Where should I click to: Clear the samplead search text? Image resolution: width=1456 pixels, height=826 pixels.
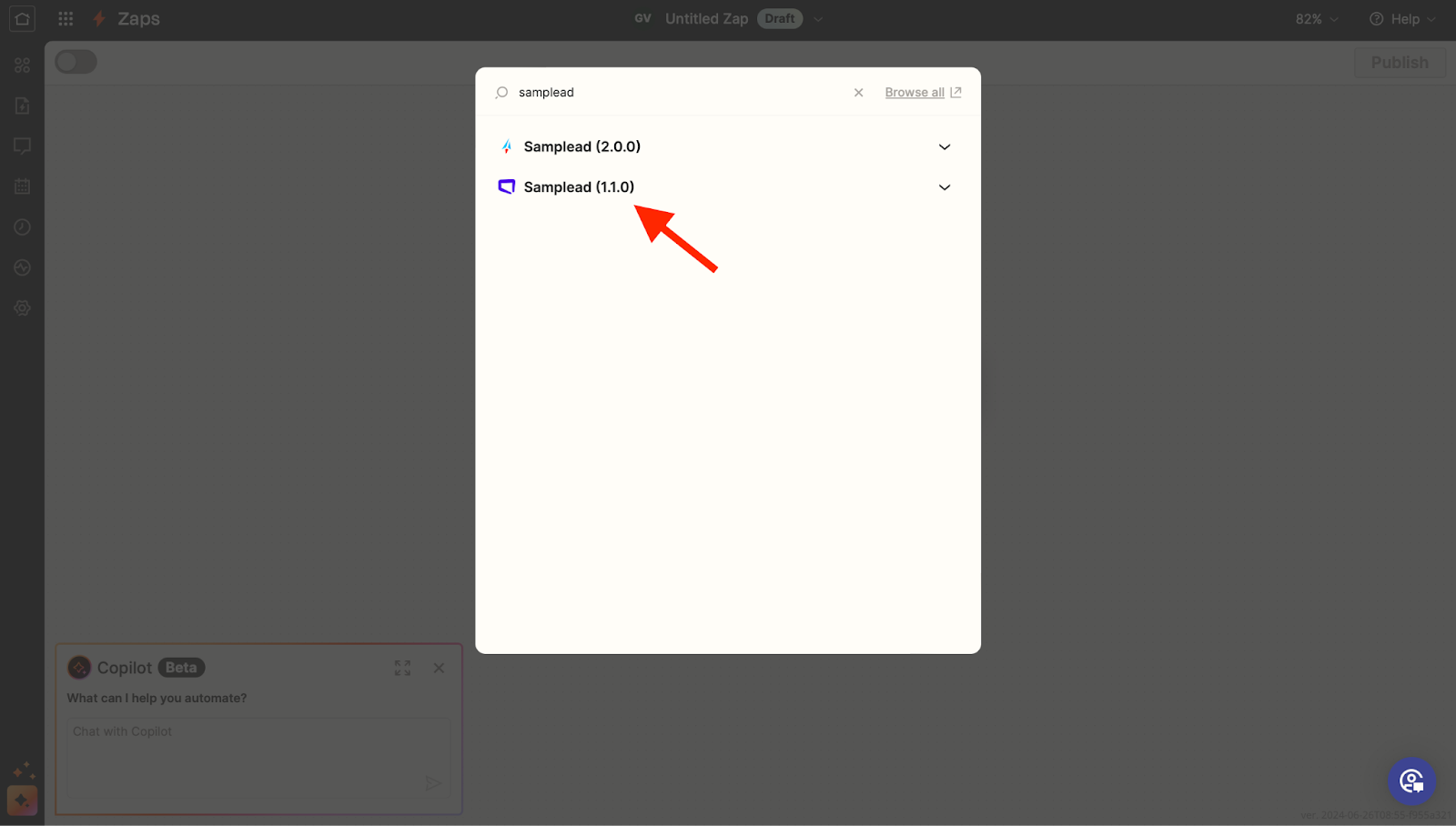tap(858, 93)
